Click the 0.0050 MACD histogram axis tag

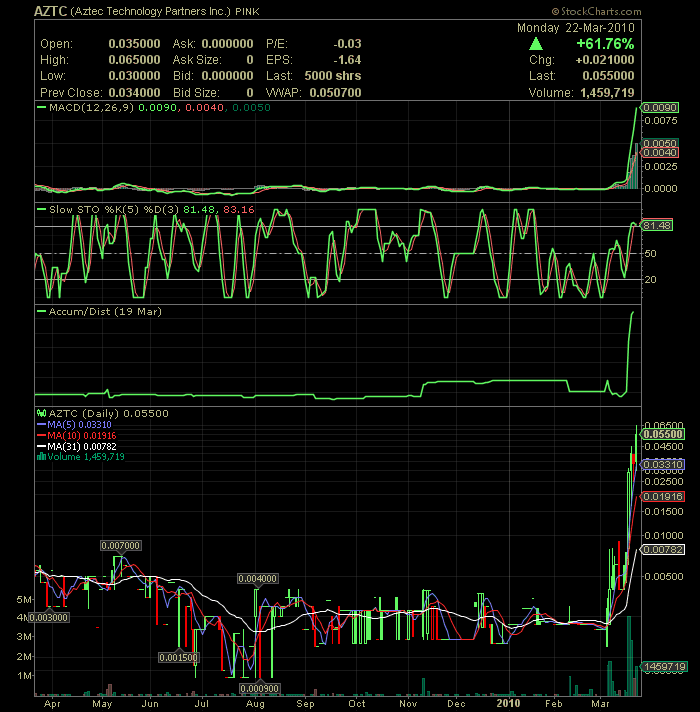[x=660, y=143]
